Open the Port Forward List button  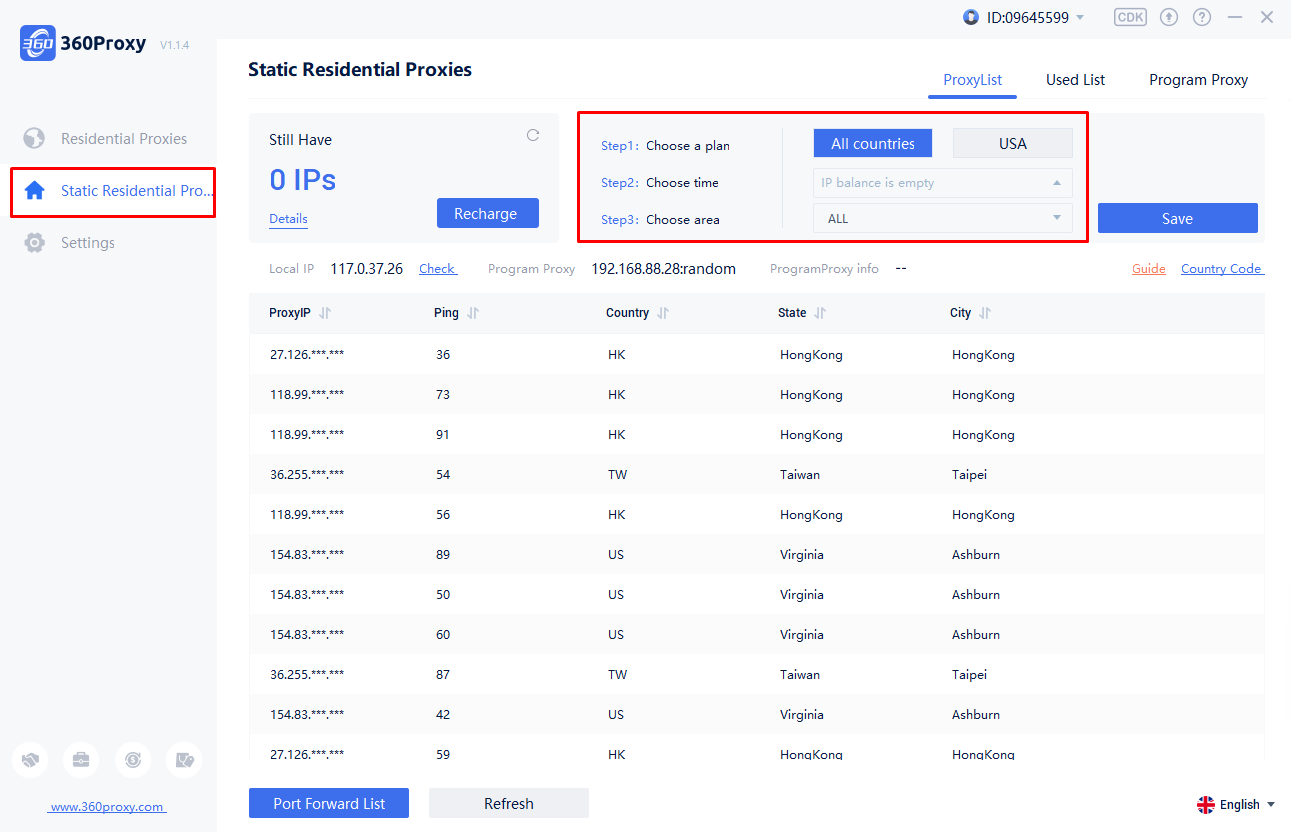[x=329, y=803]
